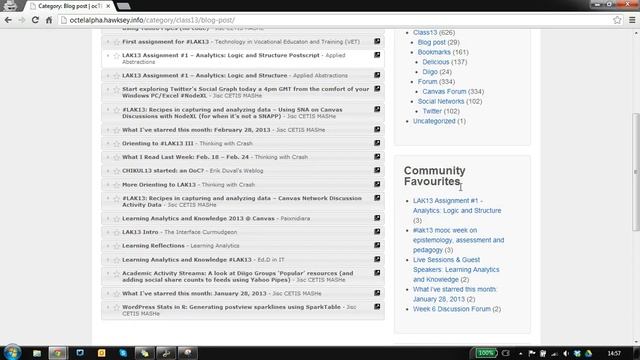Star the 'More Orienting to LAK13' post
The width and height of the screenshot is (640, 360).
[x=116, y=185]
